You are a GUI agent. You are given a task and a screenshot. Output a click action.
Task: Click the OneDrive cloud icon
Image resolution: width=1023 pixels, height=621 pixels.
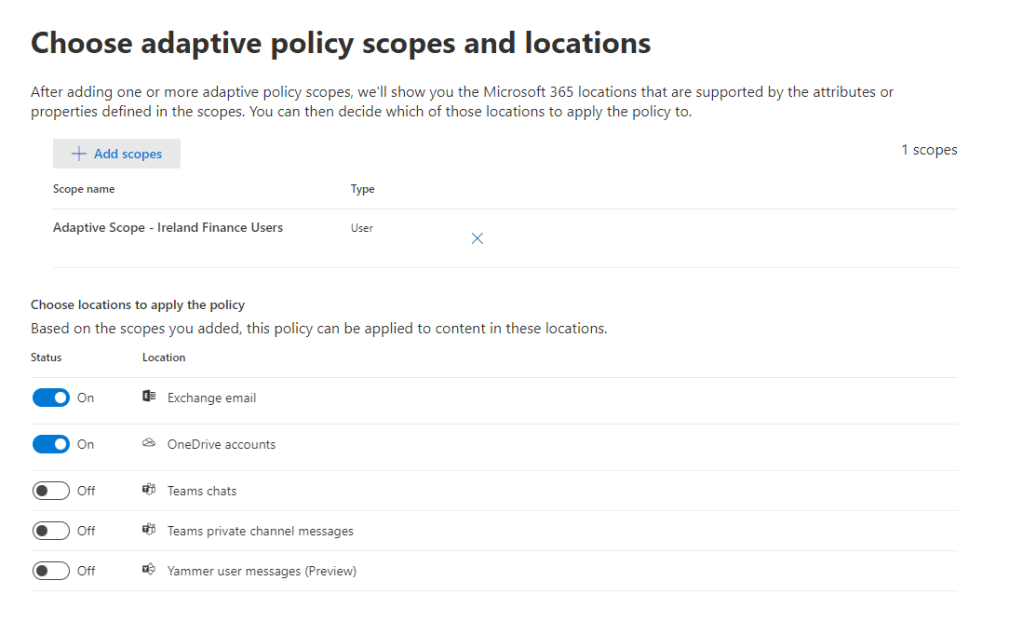click(x=149, y=444)
